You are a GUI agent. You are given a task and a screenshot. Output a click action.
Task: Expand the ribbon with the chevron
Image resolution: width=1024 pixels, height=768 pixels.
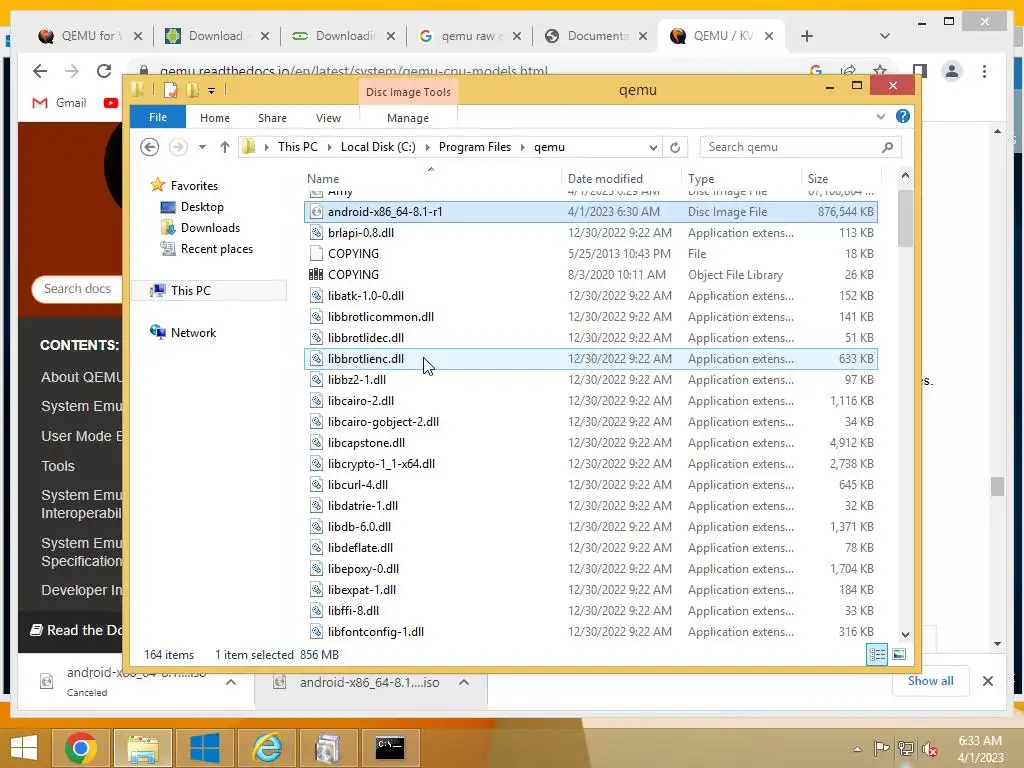880,116
